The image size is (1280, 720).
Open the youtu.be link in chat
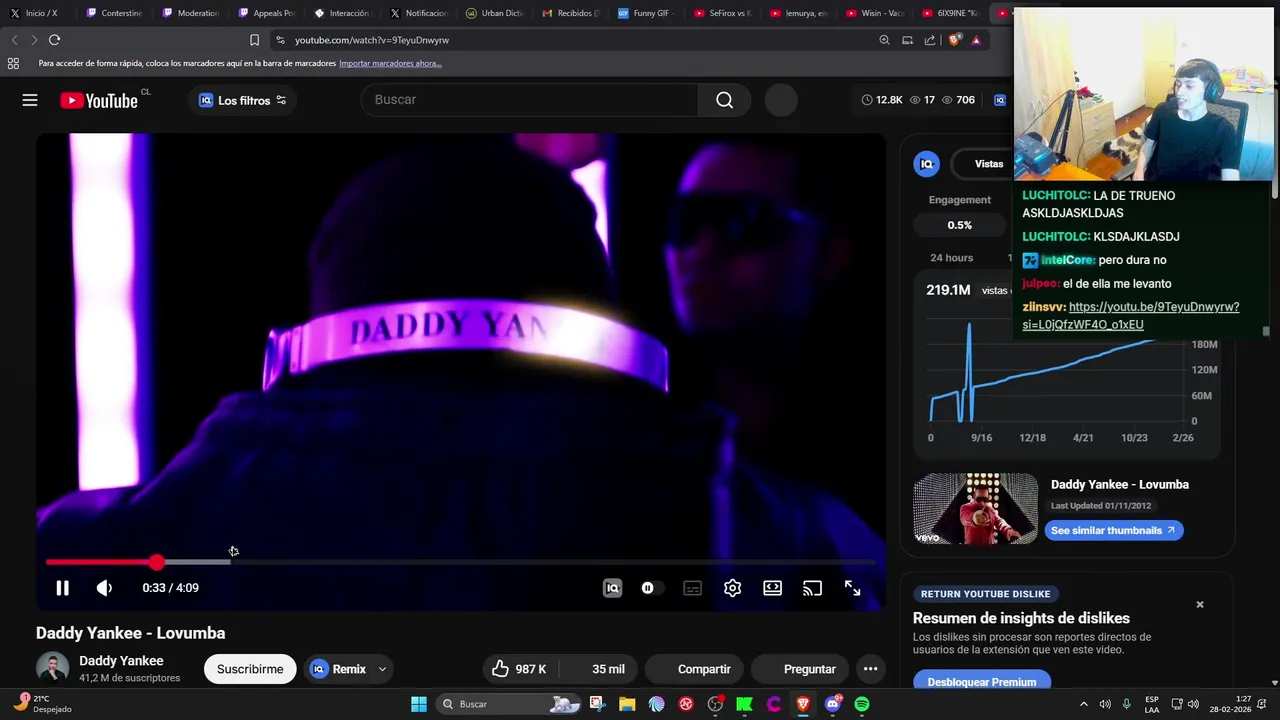[1130, 316]
